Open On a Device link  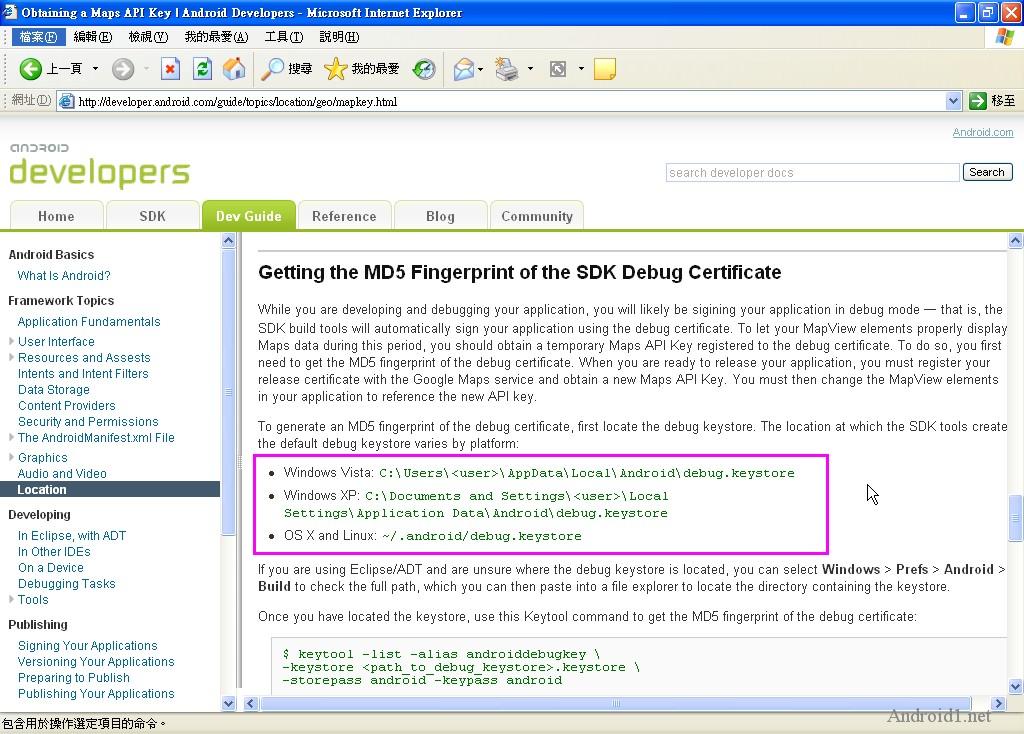(51, 567)
